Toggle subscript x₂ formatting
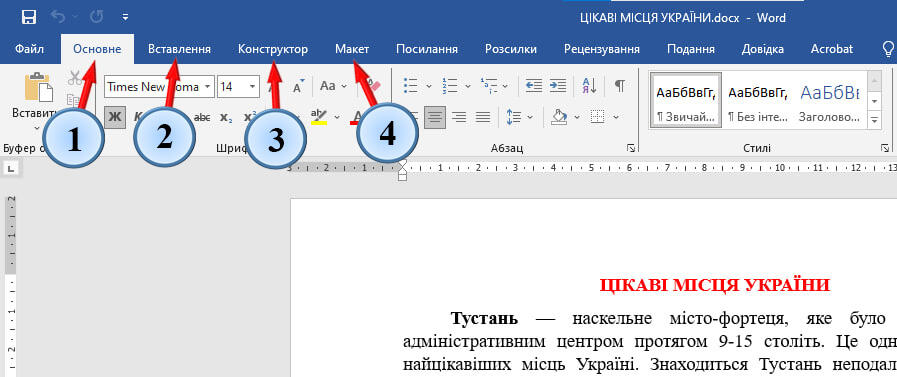The height and width of the screenshot is (377, 897). pos(226,117)
